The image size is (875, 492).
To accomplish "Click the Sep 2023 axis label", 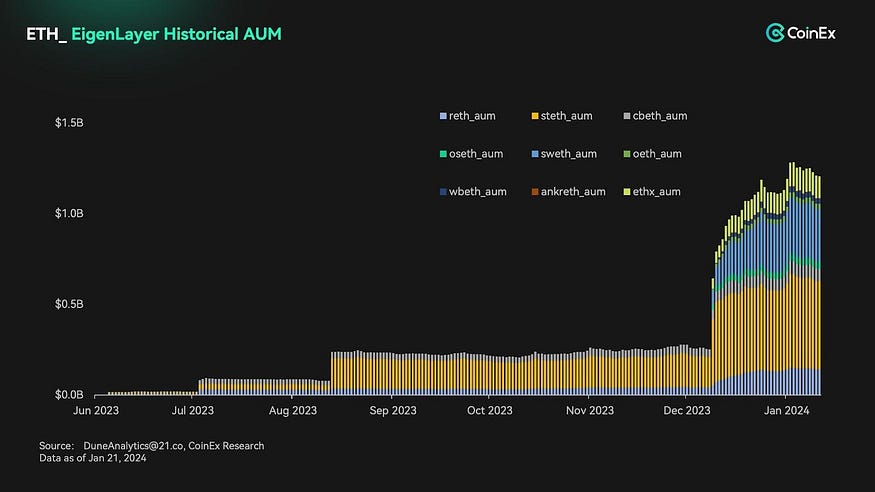I will 393,411.
